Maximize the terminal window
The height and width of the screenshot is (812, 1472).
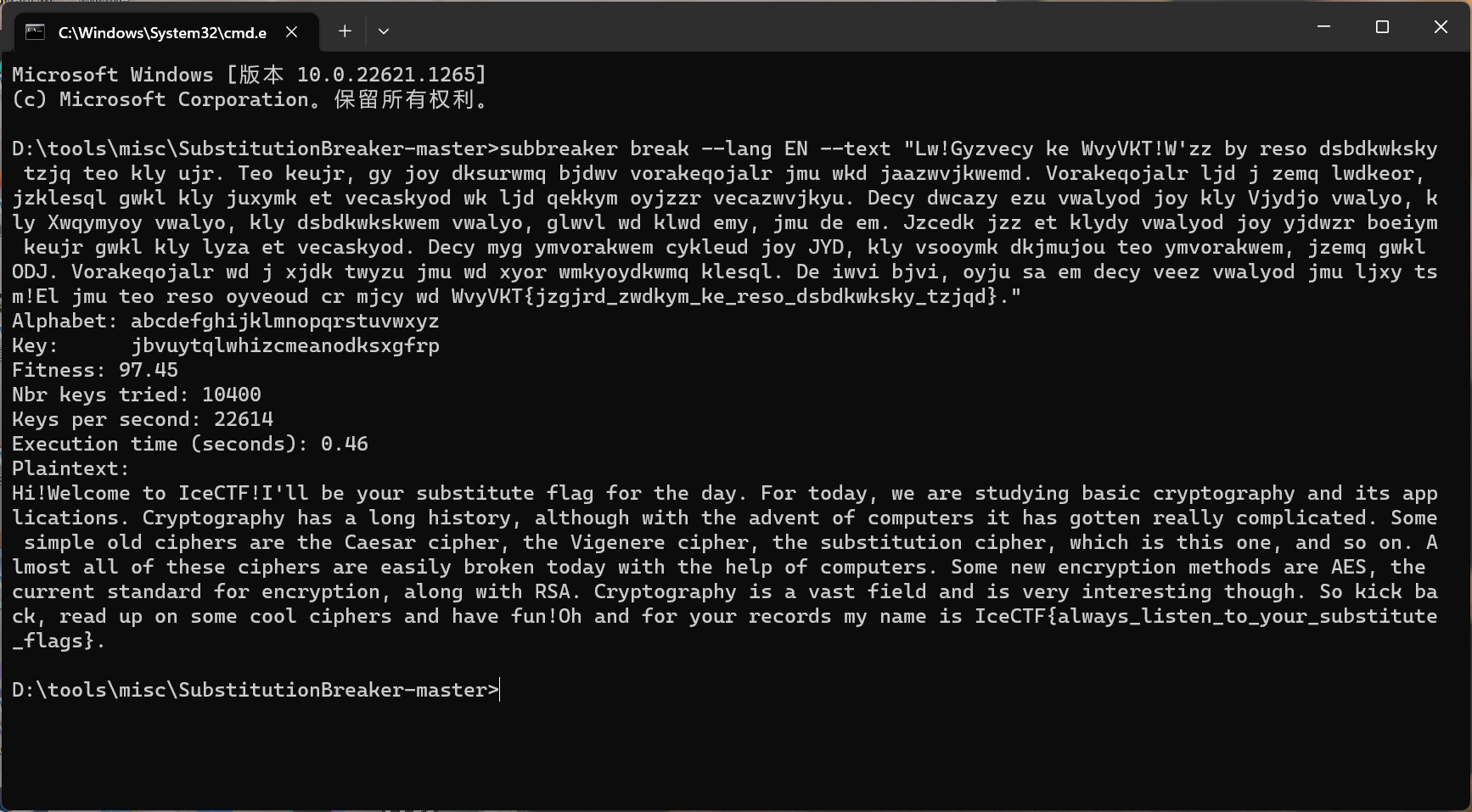[1382, 27]
